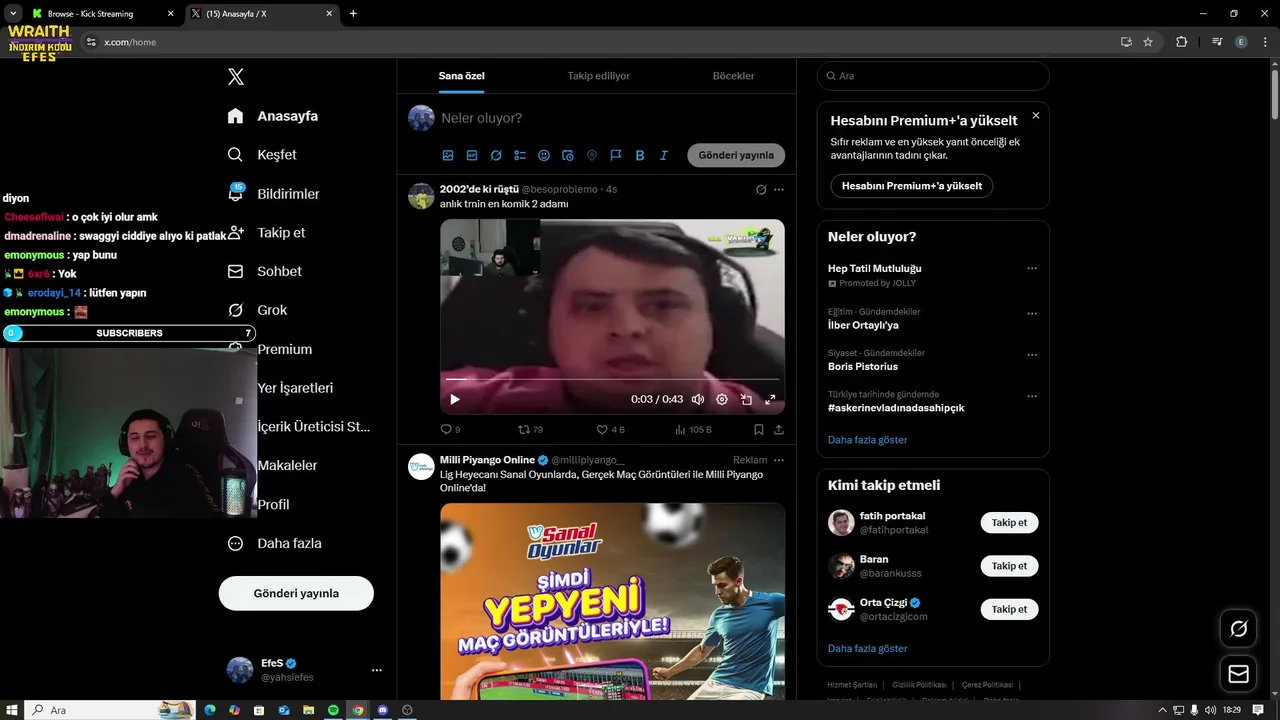Click the flag icon in composer toolbar

pyautogui.click(x=616, y=156)
